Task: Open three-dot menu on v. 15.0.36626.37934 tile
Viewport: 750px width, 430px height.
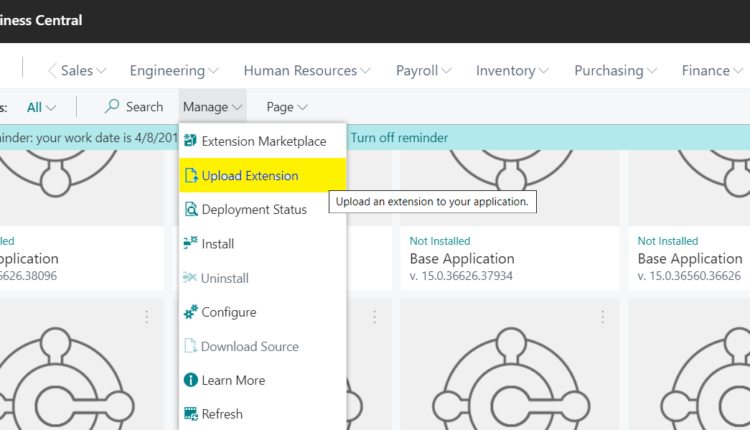Action: pos(602,316)
